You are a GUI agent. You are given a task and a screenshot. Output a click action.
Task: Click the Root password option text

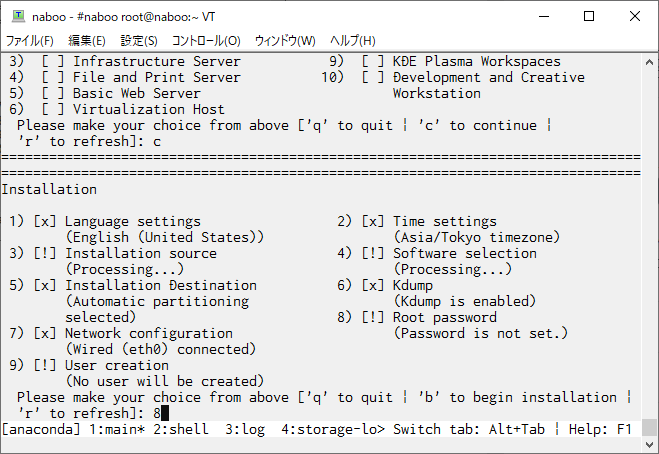coord(445,317)
